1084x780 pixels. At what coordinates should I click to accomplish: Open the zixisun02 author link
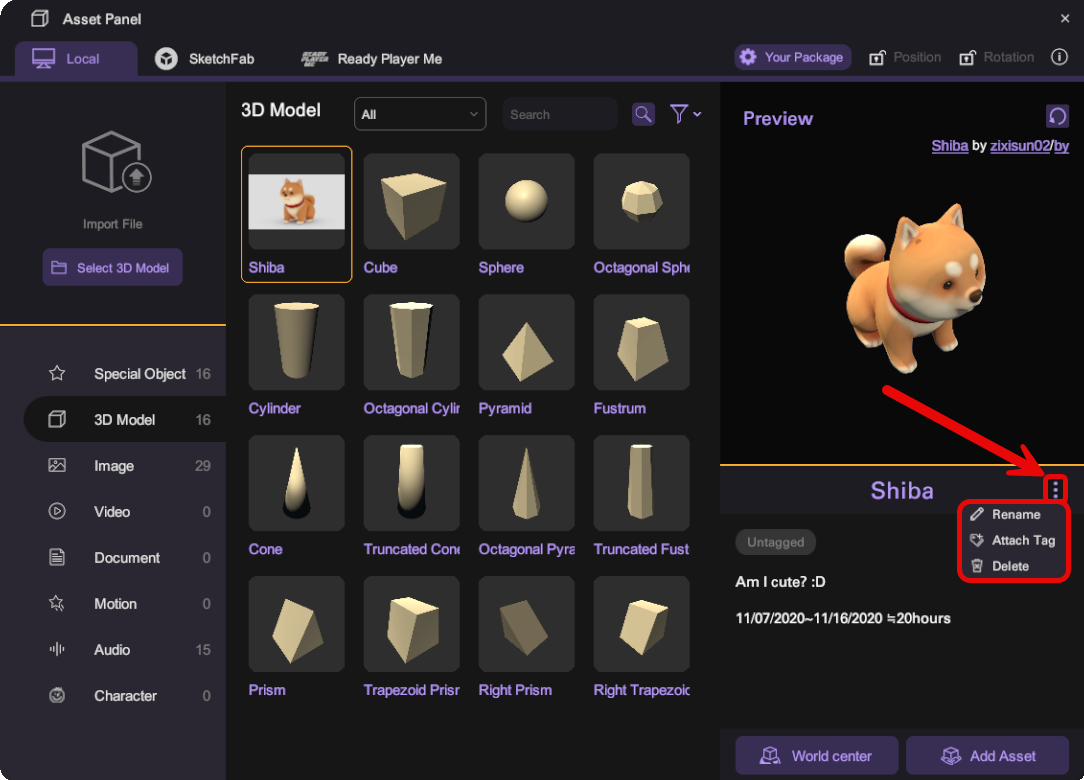click(1019, 145)
